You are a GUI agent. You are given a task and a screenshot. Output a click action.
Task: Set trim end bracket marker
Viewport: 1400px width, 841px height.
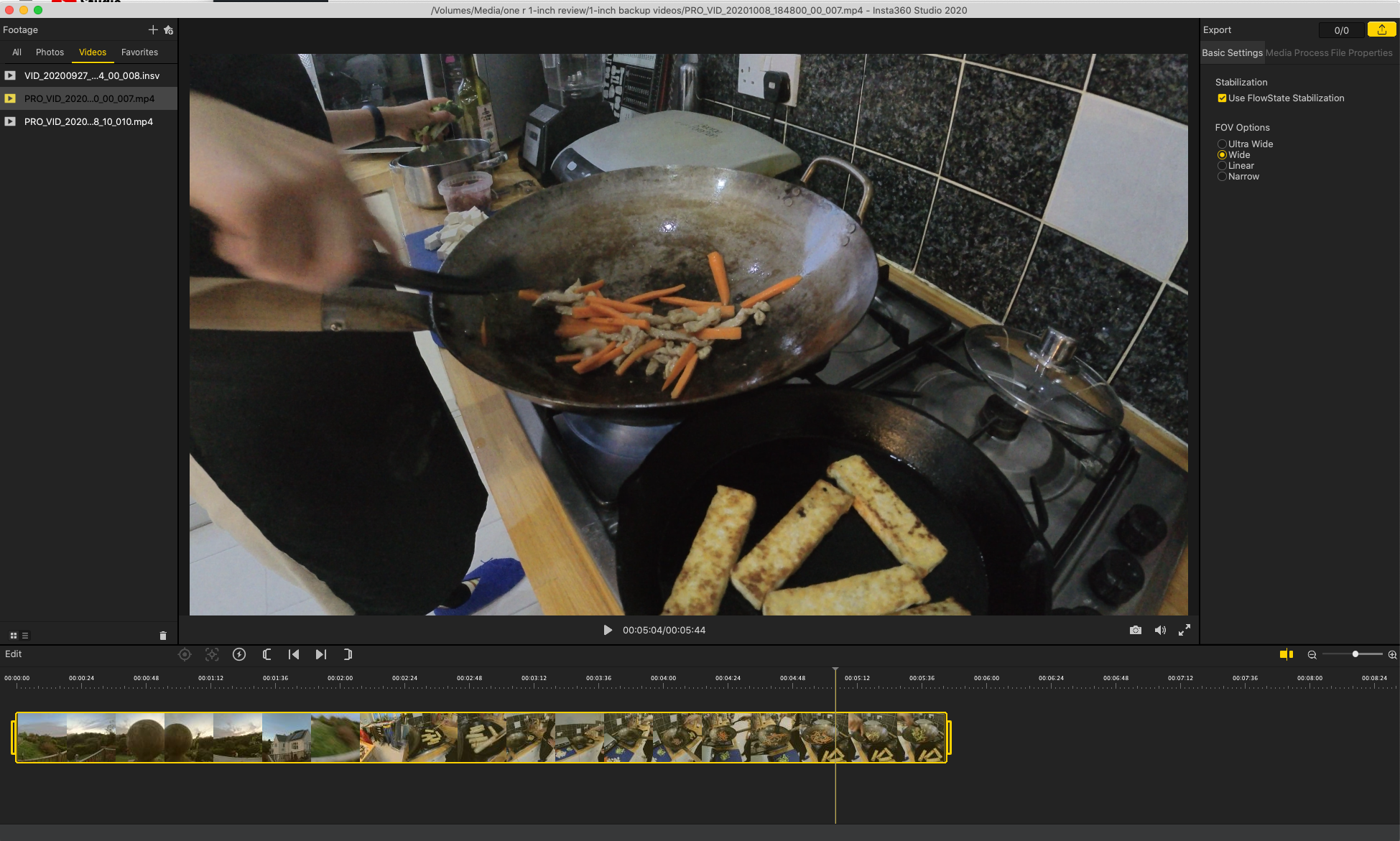tap(348, 654)
